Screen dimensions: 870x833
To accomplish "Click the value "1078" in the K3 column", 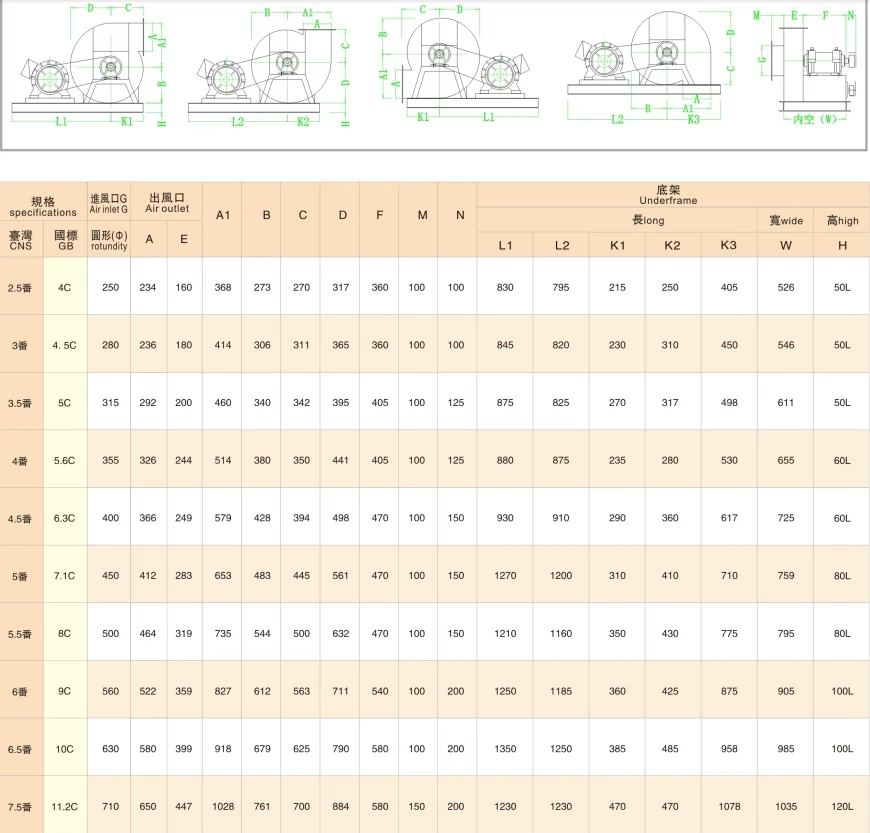I will point(729,806).
